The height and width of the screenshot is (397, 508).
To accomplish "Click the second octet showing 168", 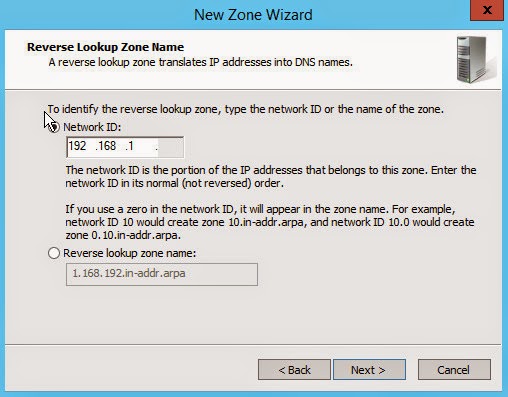I will (x=106, y=146).
